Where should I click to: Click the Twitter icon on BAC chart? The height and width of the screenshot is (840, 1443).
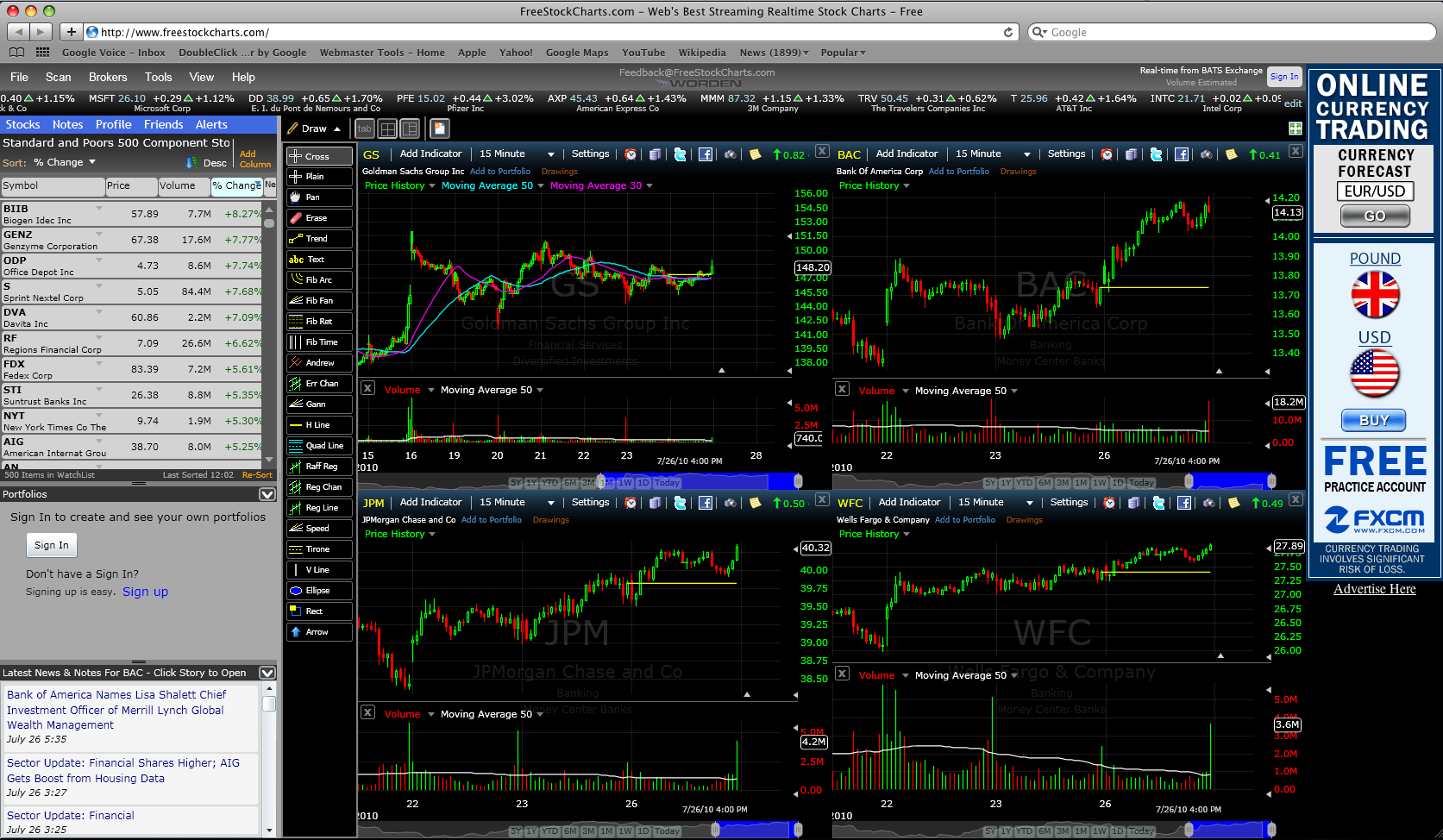tap(1156, 154)
